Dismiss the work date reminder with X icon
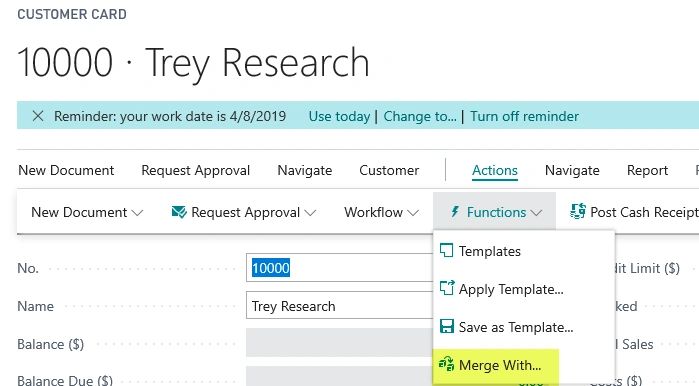Image resolution: width=699 pixels, height=386 pixels. 38,116
